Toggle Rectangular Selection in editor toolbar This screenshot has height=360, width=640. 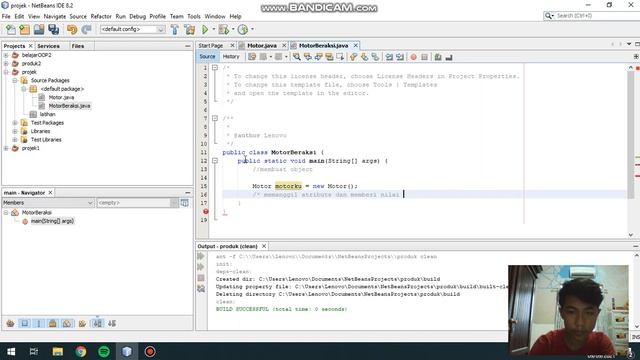(340, 57)
